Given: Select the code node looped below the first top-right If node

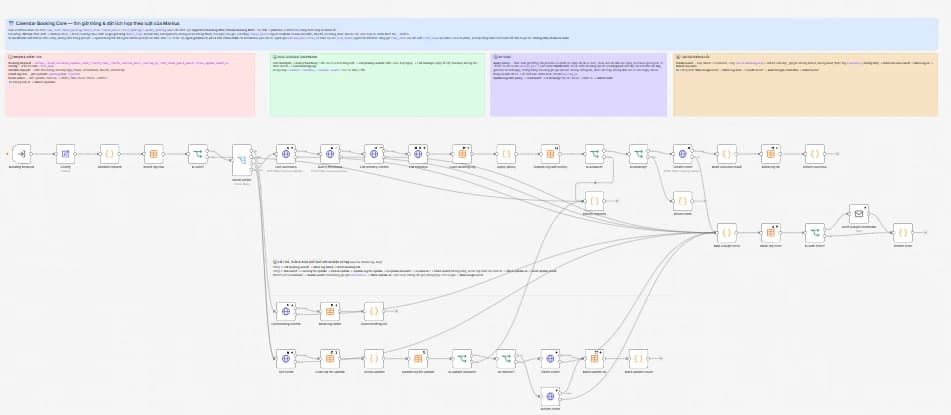Looking at the screenshot, I should [x=594, y=201].
